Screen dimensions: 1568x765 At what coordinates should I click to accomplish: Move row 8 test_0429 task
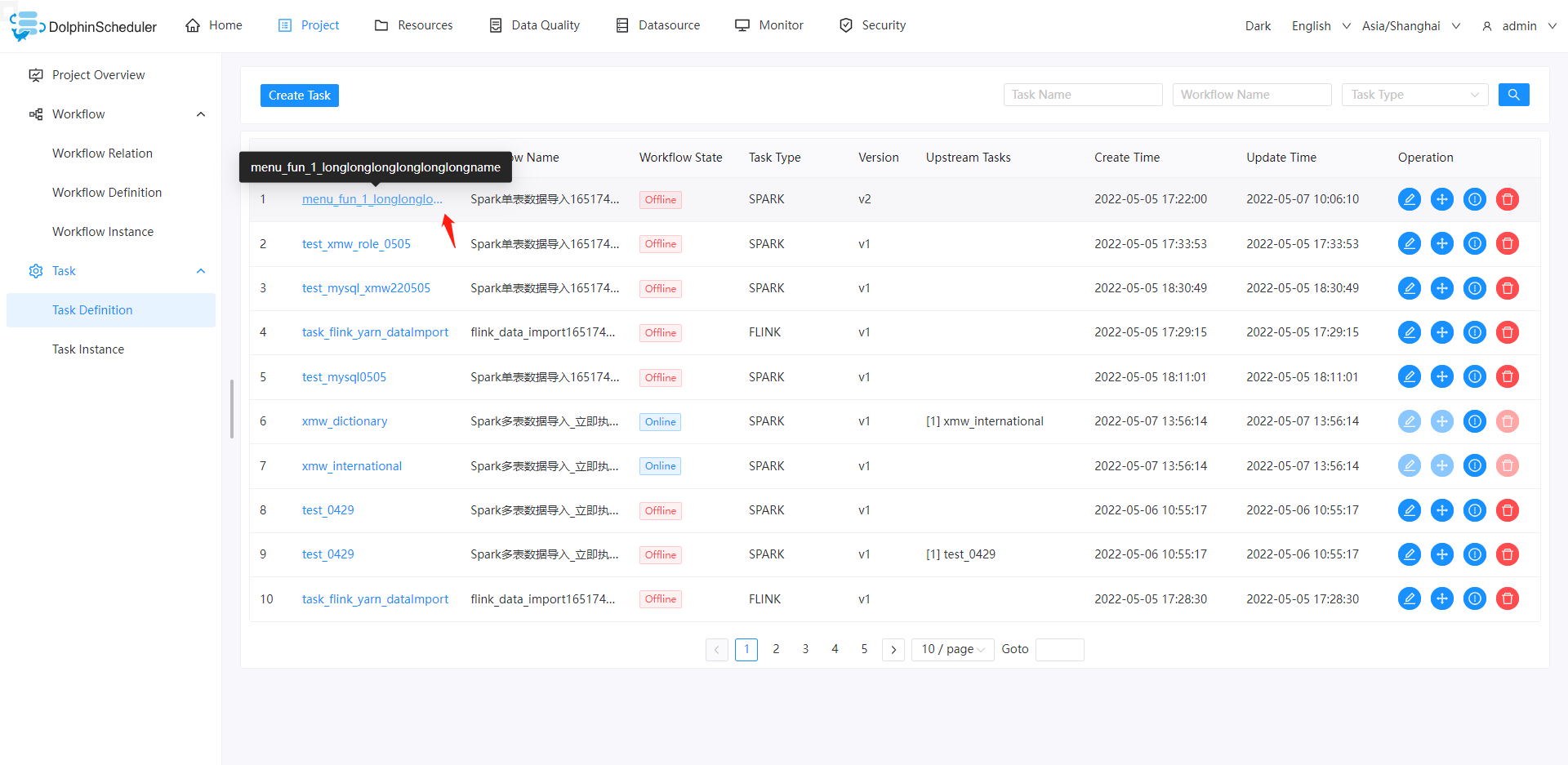pyautogui.click(x=1442, y=510)
